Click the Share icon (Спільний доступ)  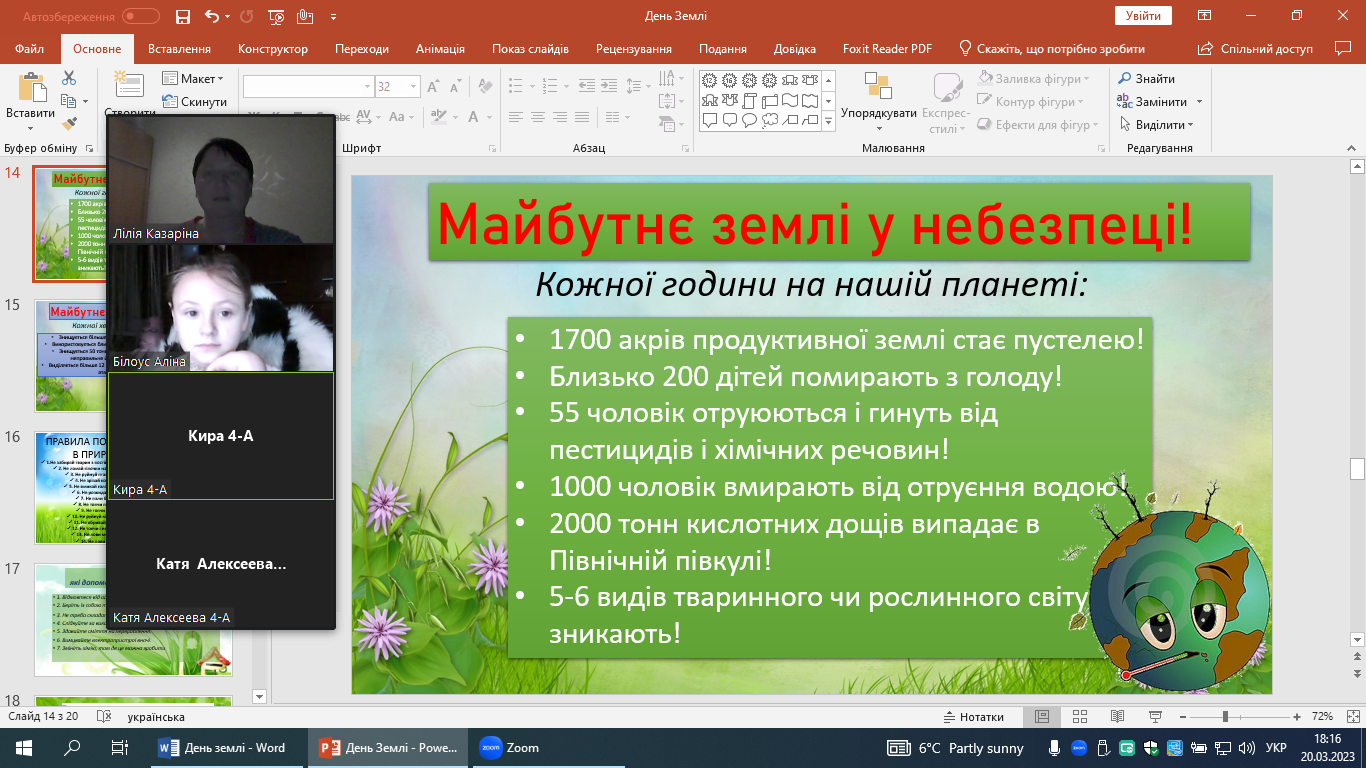(x=1207, y=48)
